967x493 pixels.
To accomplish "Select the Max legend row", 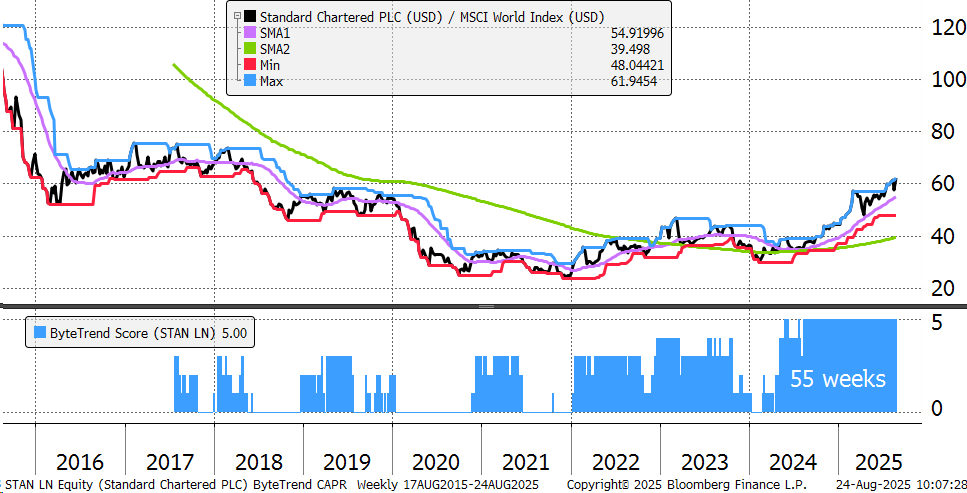I will pos(454,81).
